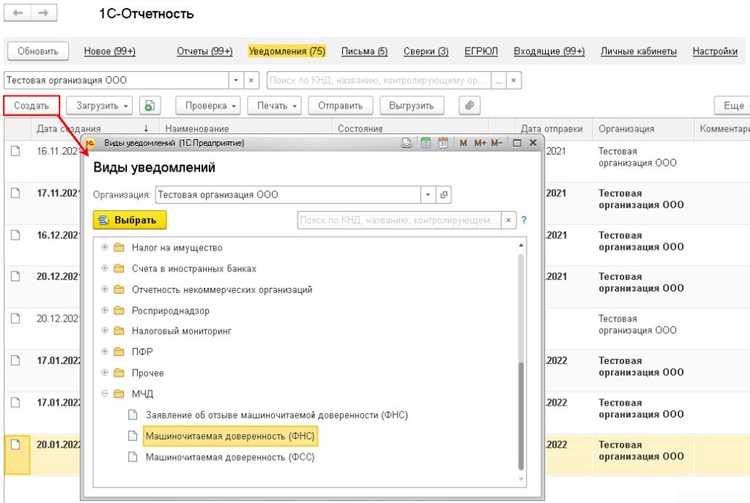750x503 pixels.
Task: Clear the search field in Виды уведомлений
Action: [x=508, y=220]
